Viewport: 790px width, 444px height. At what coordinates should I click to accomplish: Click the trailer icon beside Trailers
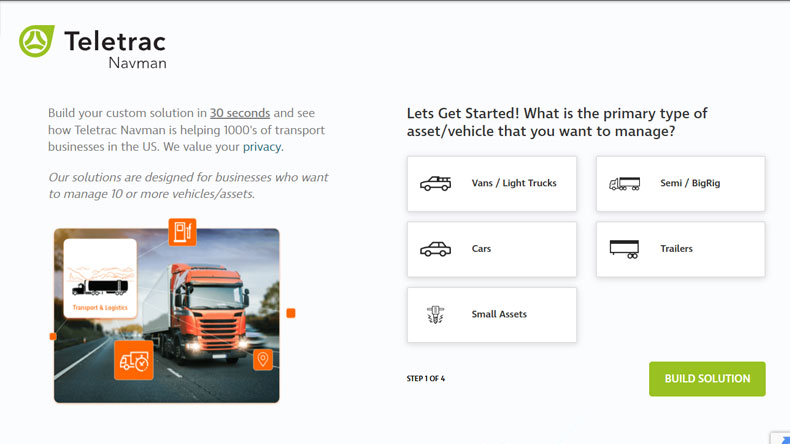(x=624, y=249)
